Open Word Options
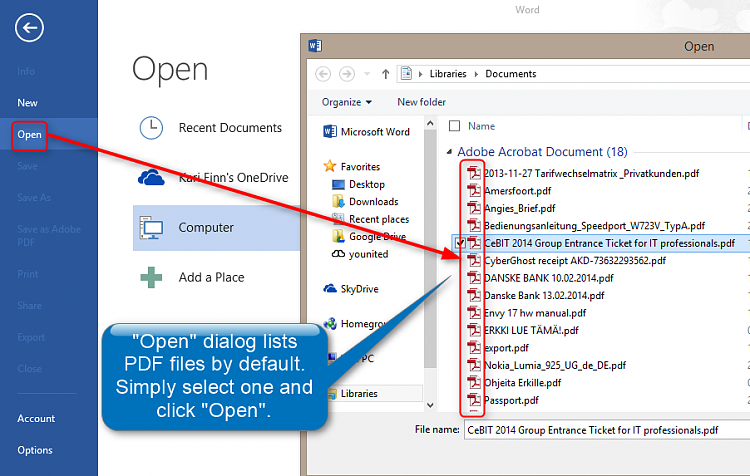750x476 pixels. point(35,450)
